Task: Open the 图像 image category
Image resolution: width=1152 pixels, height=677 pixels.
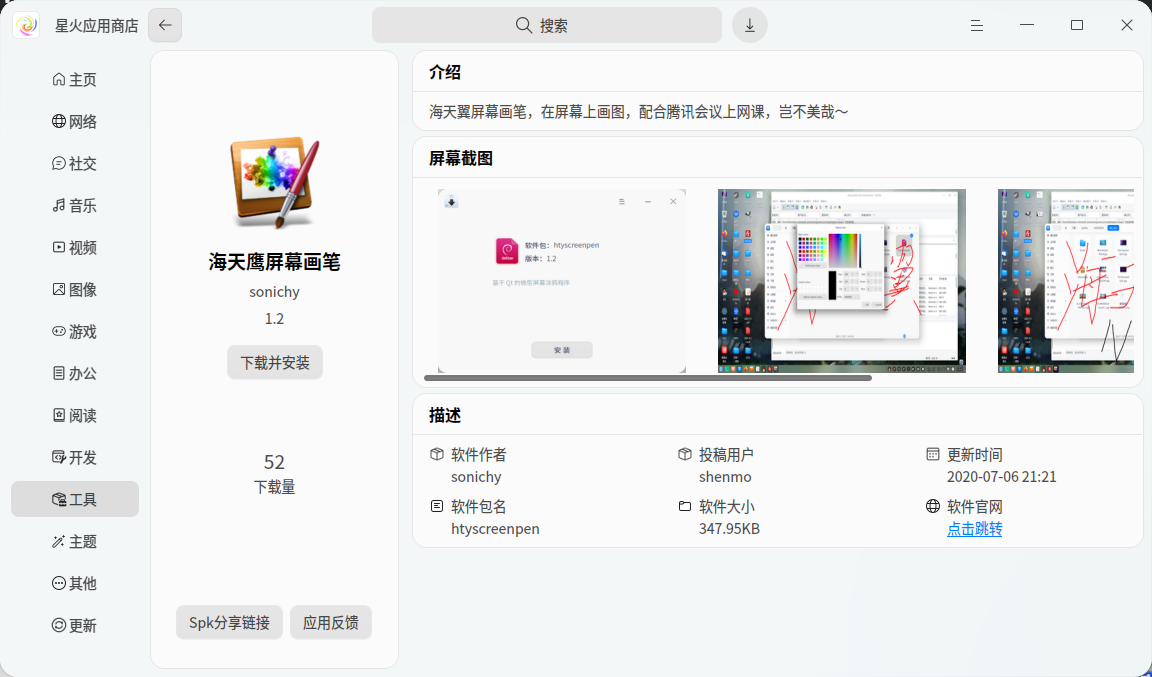Action: pos(75,289)
